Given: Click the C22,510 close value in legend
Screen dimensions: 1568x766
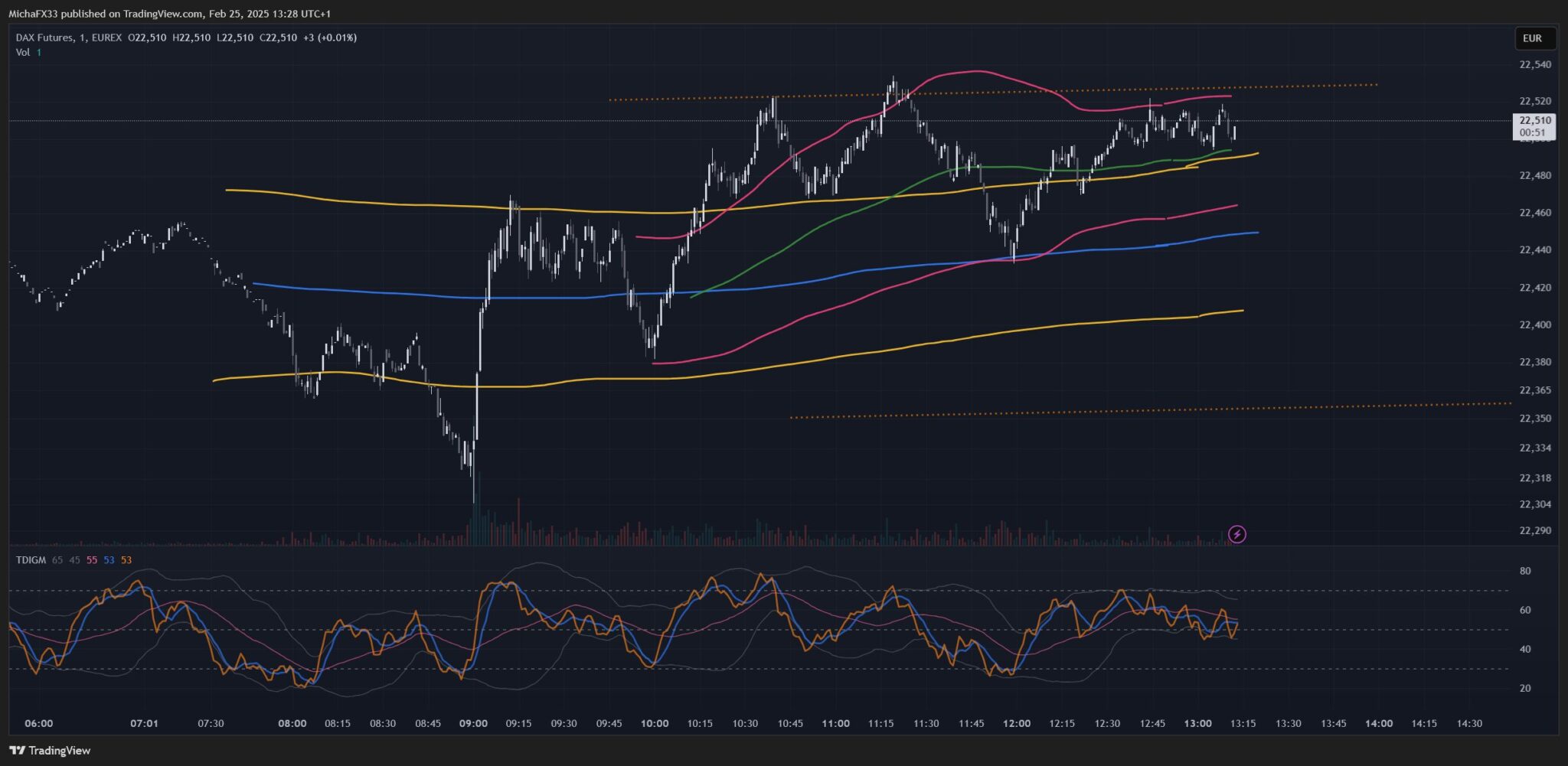Looking at the screenshot, I should pyautogui.click(x=279, y=37).
